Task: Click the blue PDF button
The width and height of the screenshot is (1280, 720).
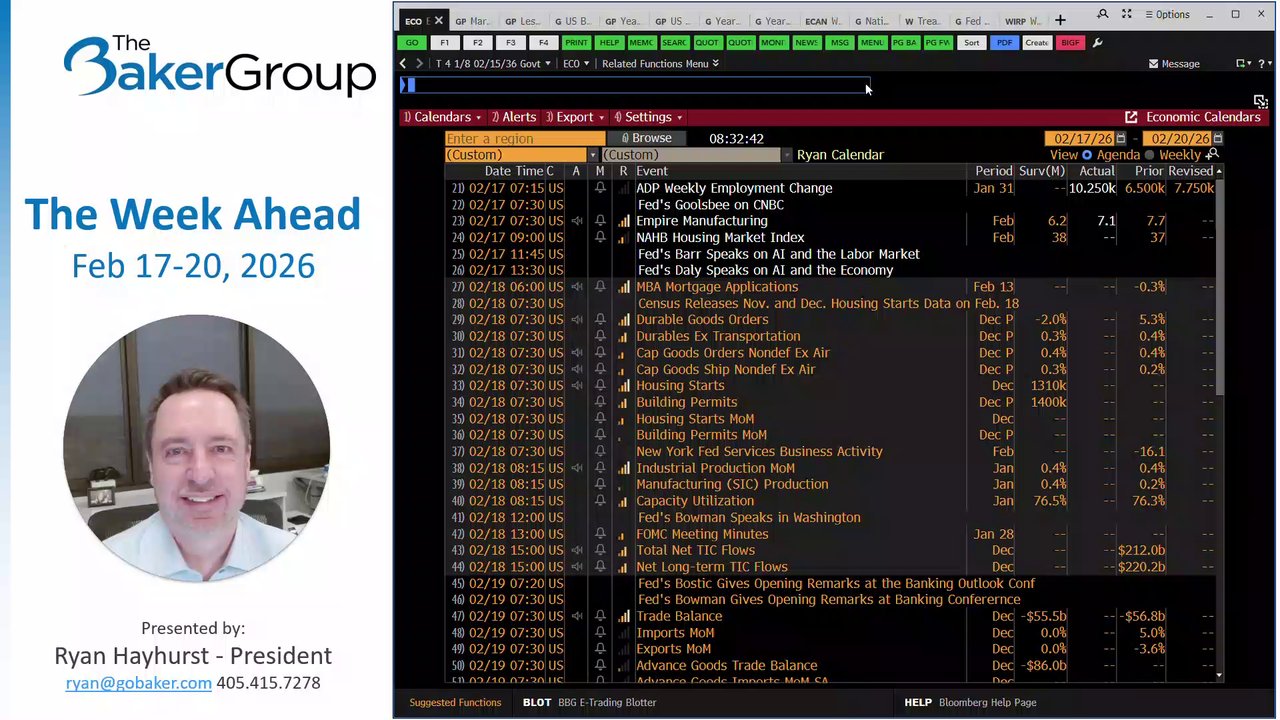Action: 1004,43
